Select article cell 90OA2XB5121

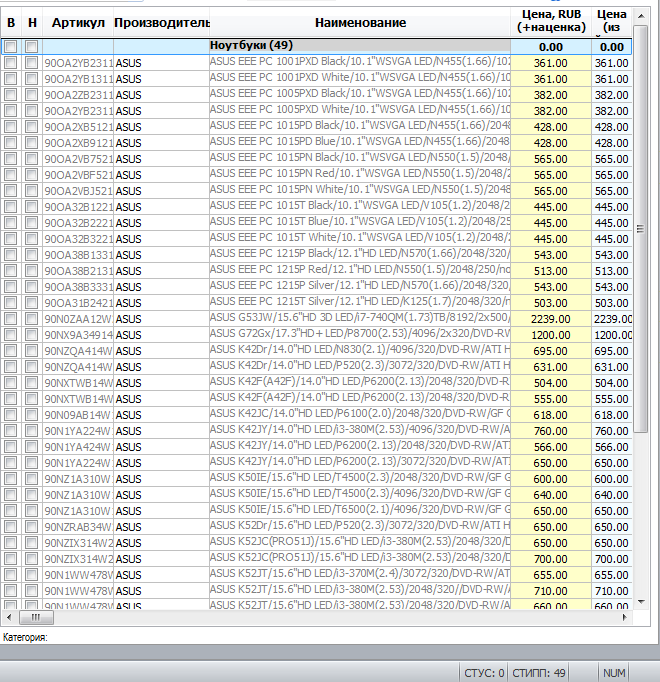click(x=78, y=127)
